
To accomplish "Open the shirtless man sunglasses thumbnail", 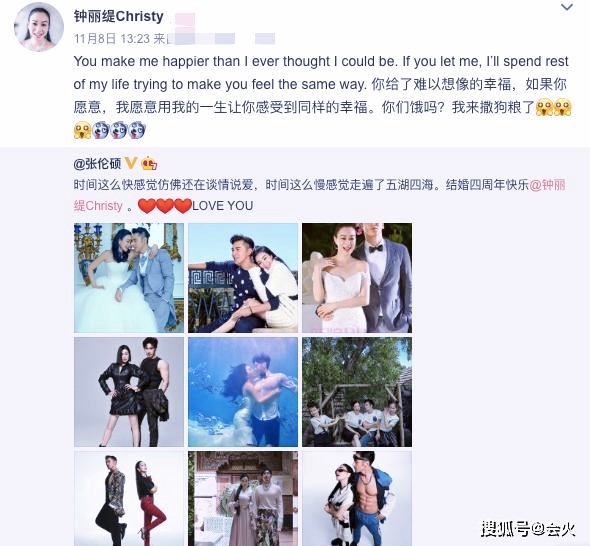I will [x=357, y=499].
